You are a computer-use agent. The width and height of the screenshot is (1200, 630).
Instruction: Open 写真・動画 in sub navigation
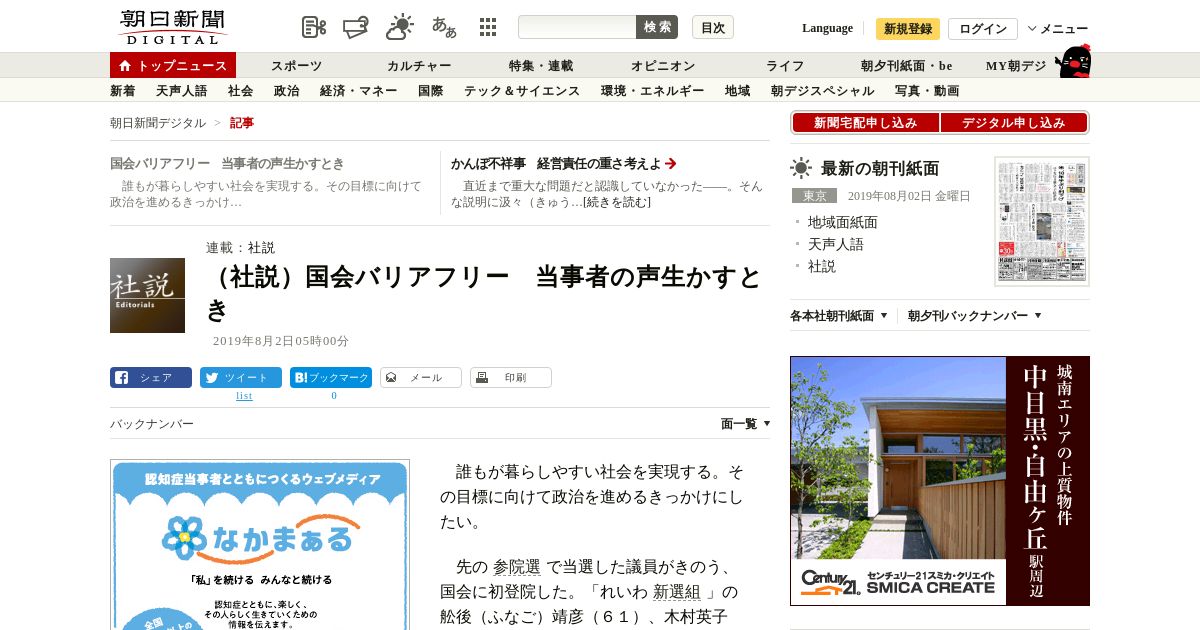coord(927,91)
